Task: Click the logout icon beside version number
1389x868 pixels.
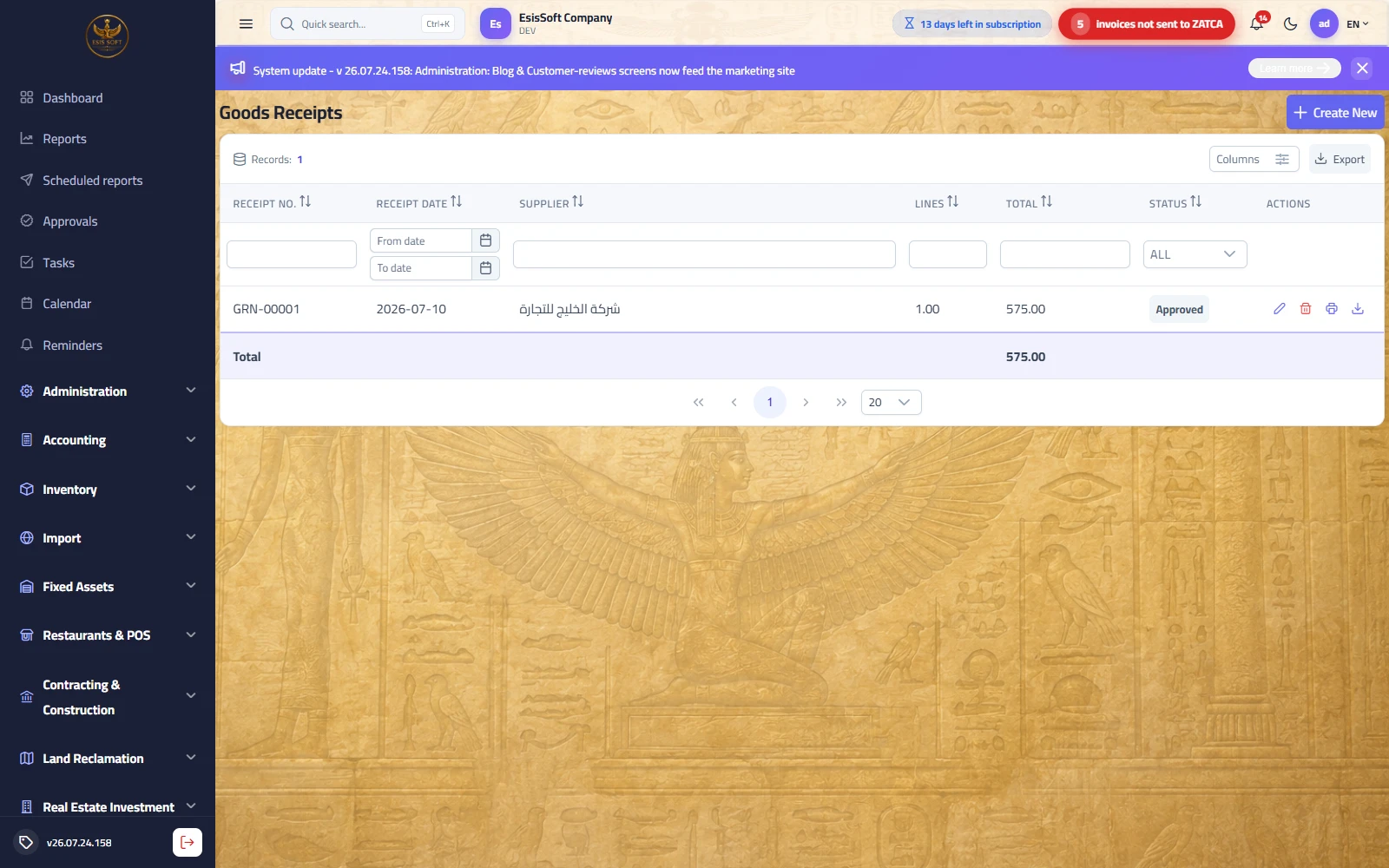Action: coord(188,842)
